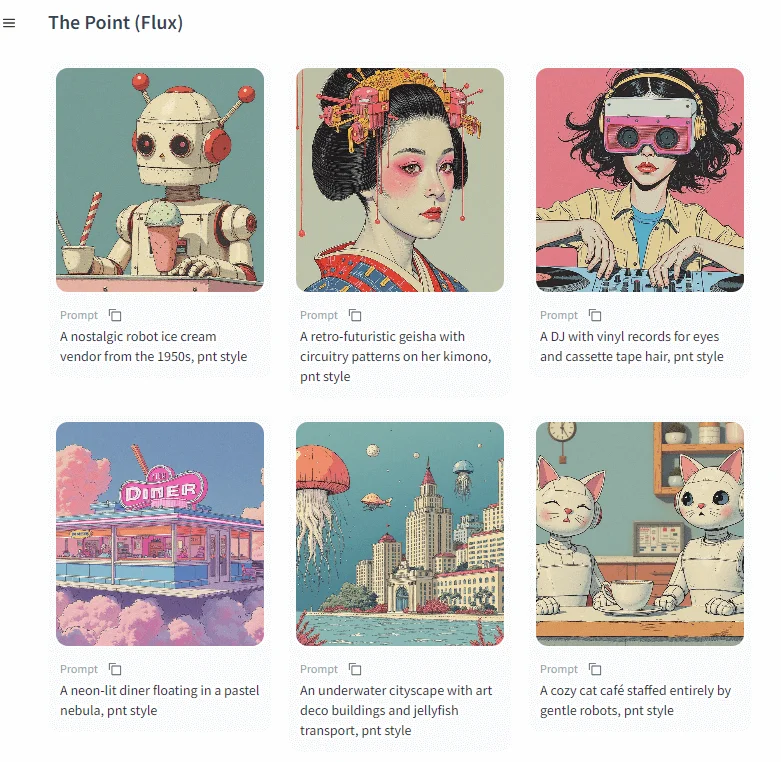This screenshot has width=781, height=762.
Task: Copy the robot ice cream vendor prompt
Action: (x=115, y=315)
